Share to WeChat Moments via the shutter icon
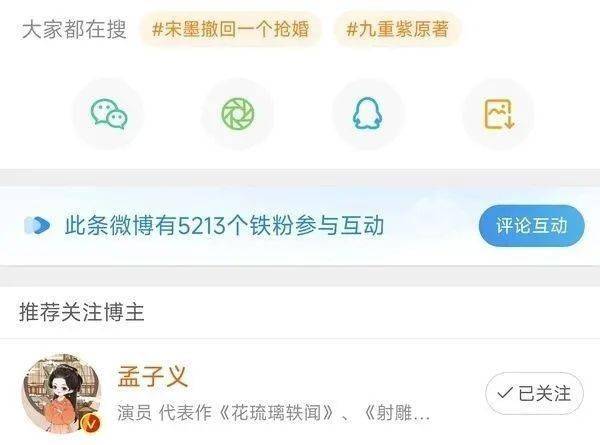 (238, 114)
